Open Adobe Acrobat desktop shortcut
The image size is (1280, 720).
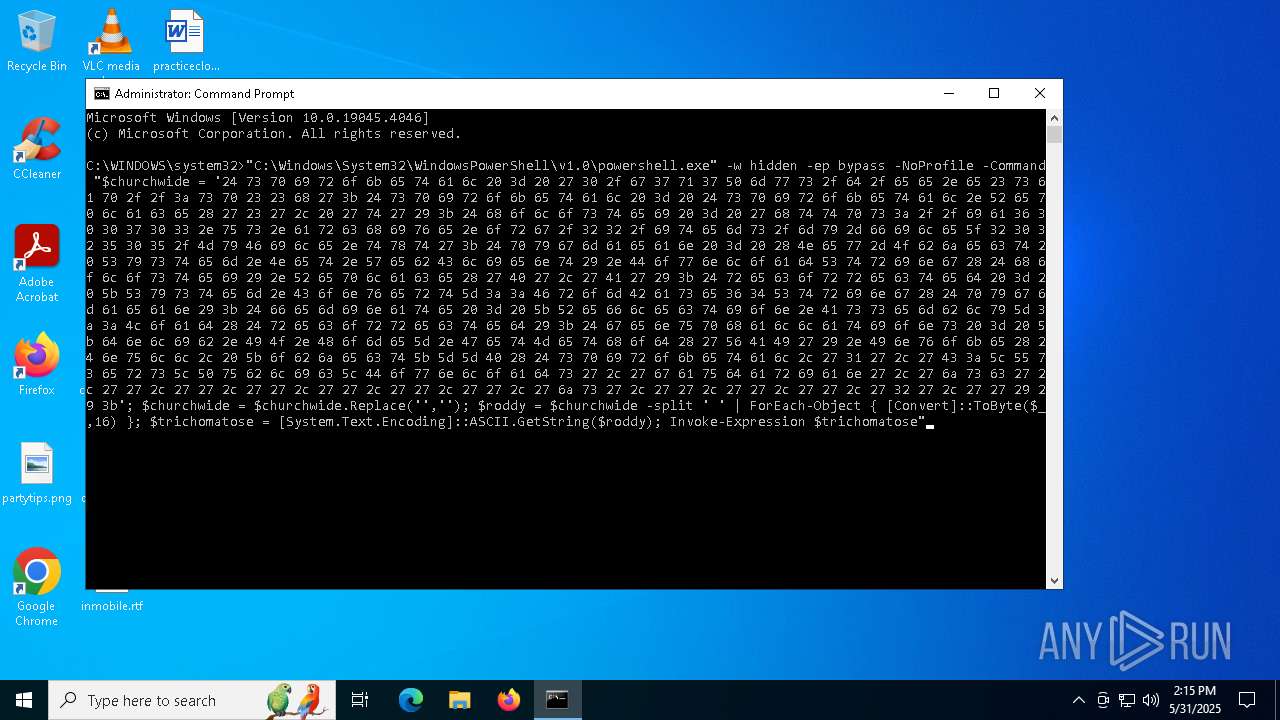[37, 263]
